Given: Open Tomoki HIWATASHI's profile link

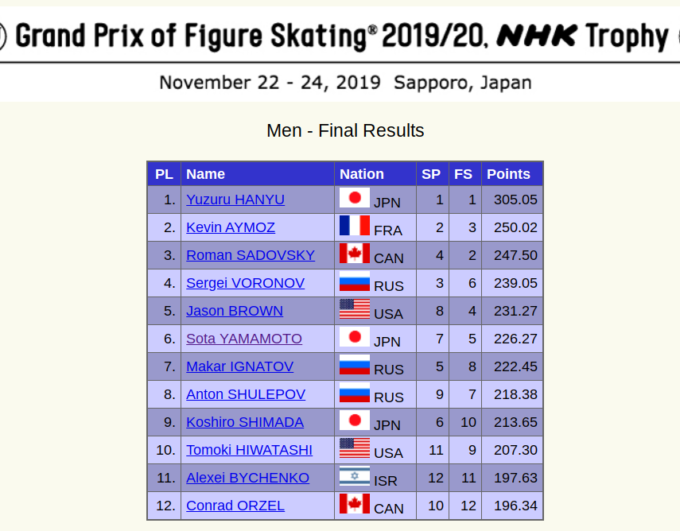Looking at the screenshot, I should pyautogui.click(x=249, y=450).
